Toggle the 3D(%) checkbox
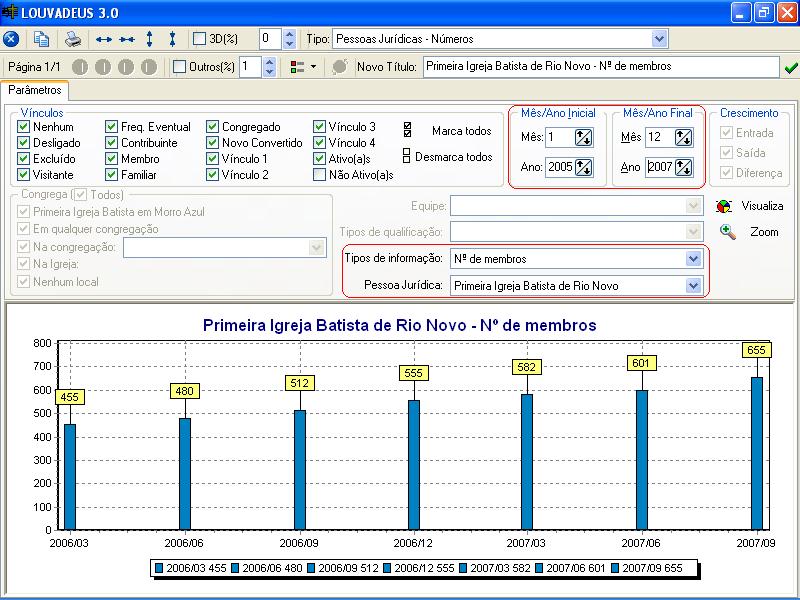The height and width of the screenshot is (600, 800). tap(199, 39)
